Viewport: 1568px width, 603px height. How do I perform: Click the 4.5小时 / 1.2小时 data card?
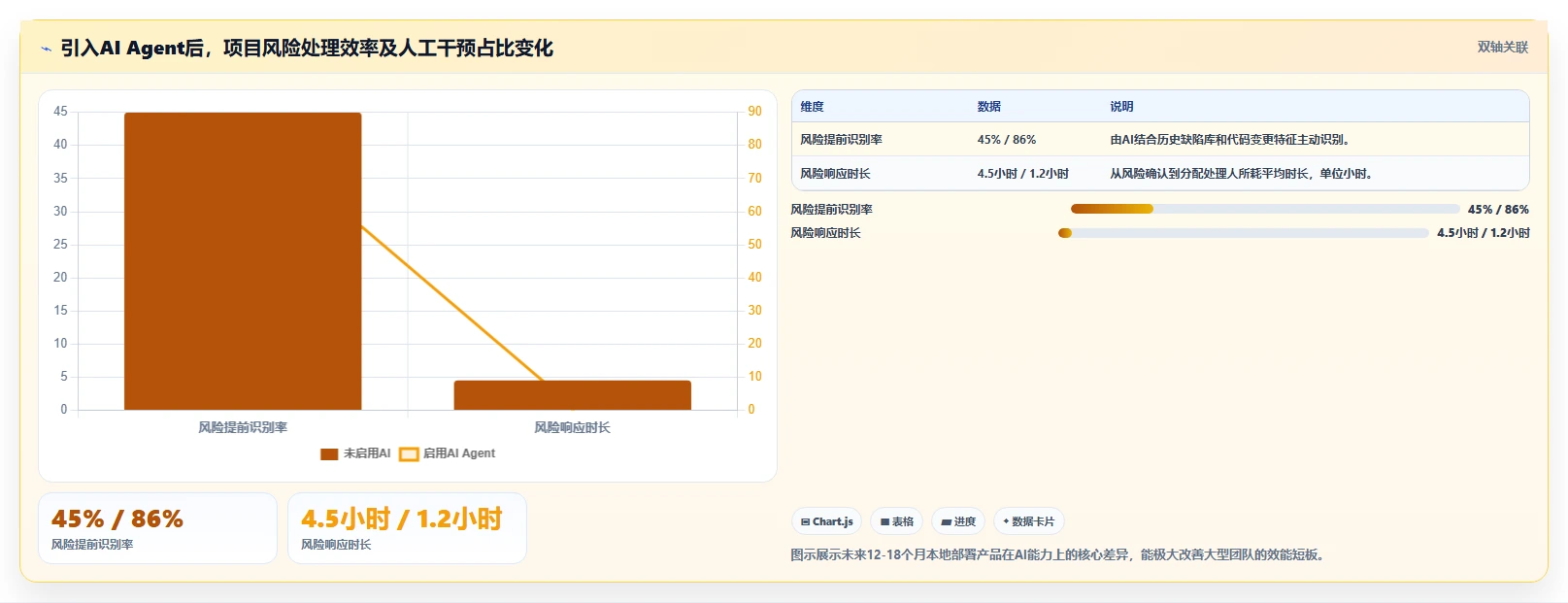407,528
